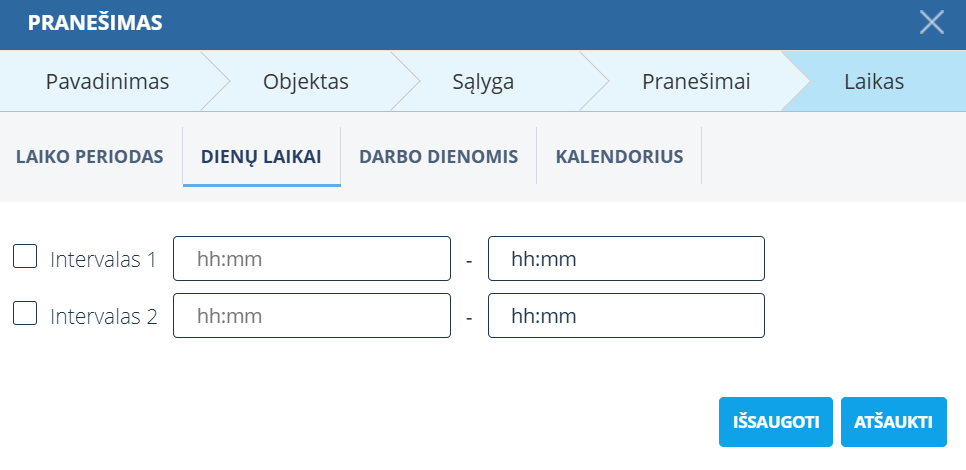This screenshot has height=470, width=966.
Task: Switch to the Darbo dienomis tab
Action: click(x=438, y=157)
